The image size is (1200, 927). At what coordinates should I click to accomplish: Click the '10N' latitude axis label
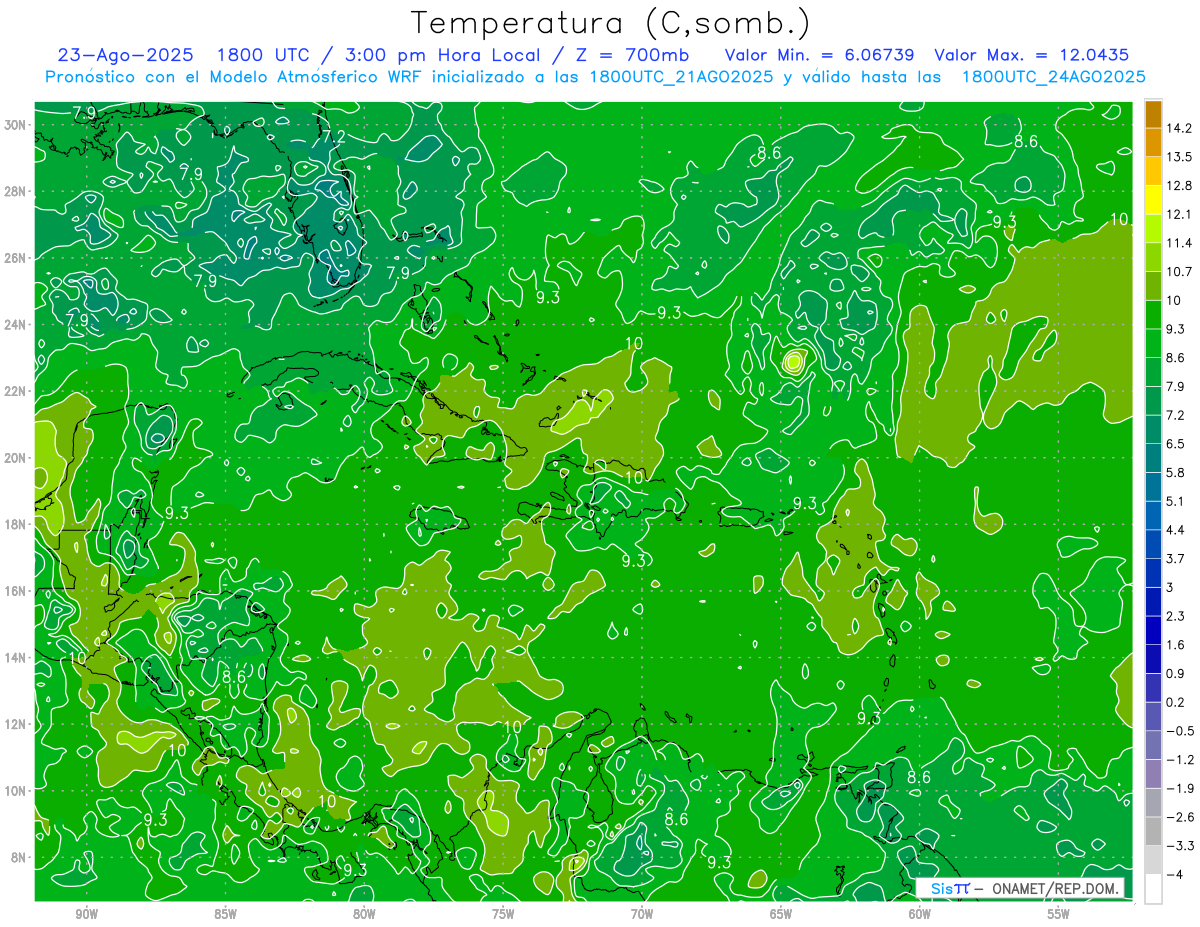pos(15,790)
